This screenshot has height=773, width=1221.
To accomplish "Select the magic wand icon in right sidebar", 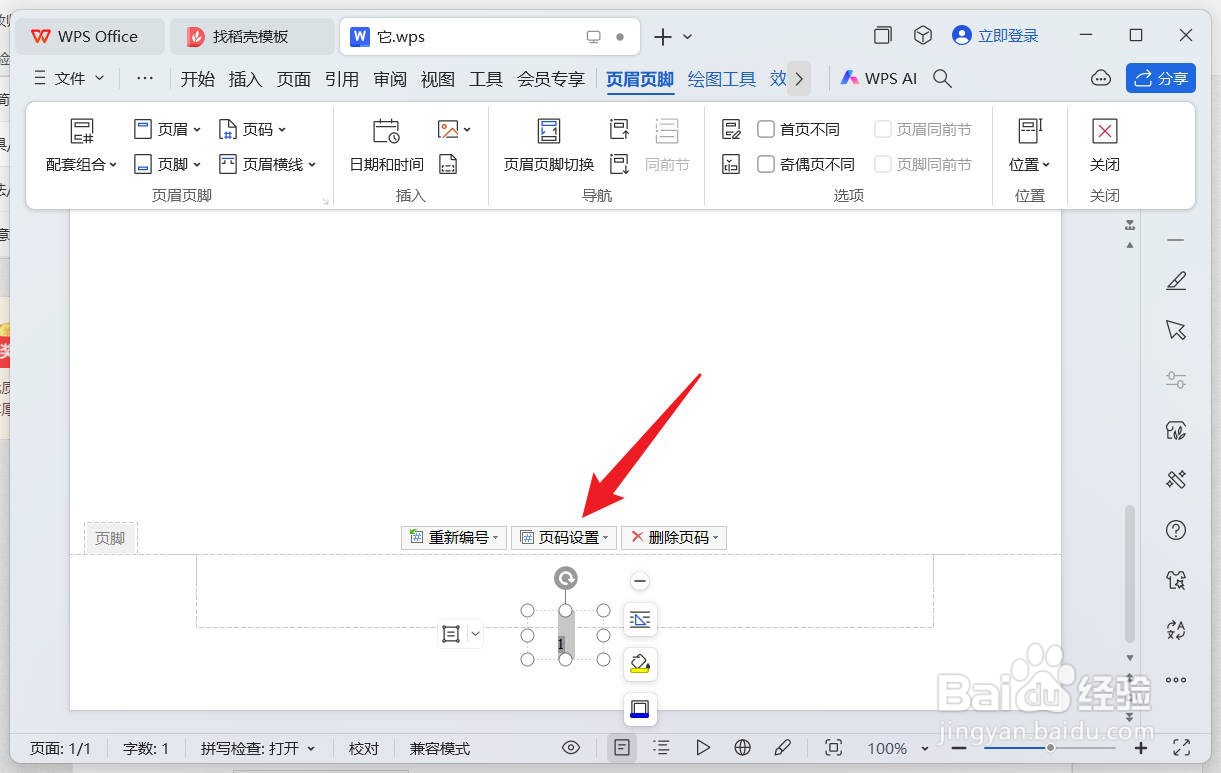I will pos(1175,479).
